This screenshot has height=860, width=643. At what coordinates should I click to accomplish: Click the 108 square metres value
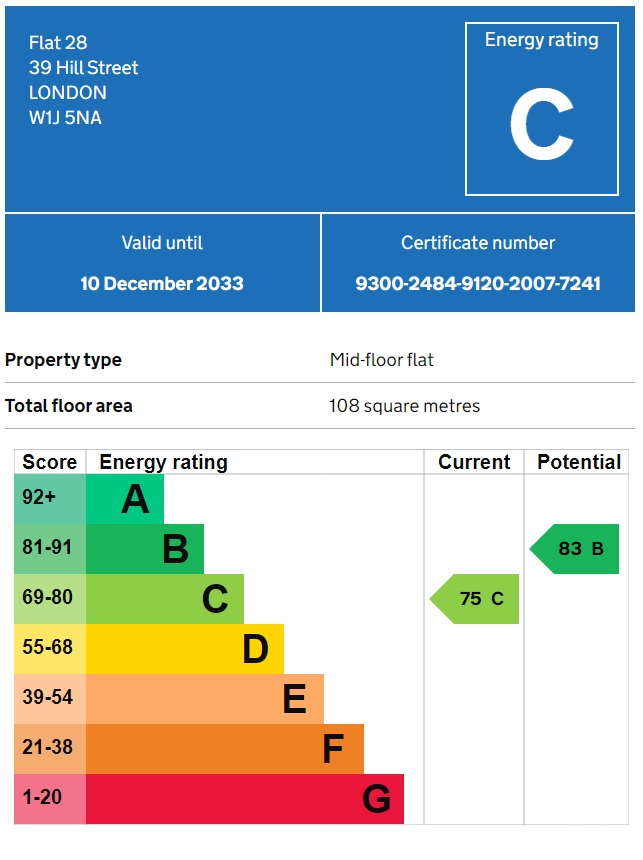[404, 406]
